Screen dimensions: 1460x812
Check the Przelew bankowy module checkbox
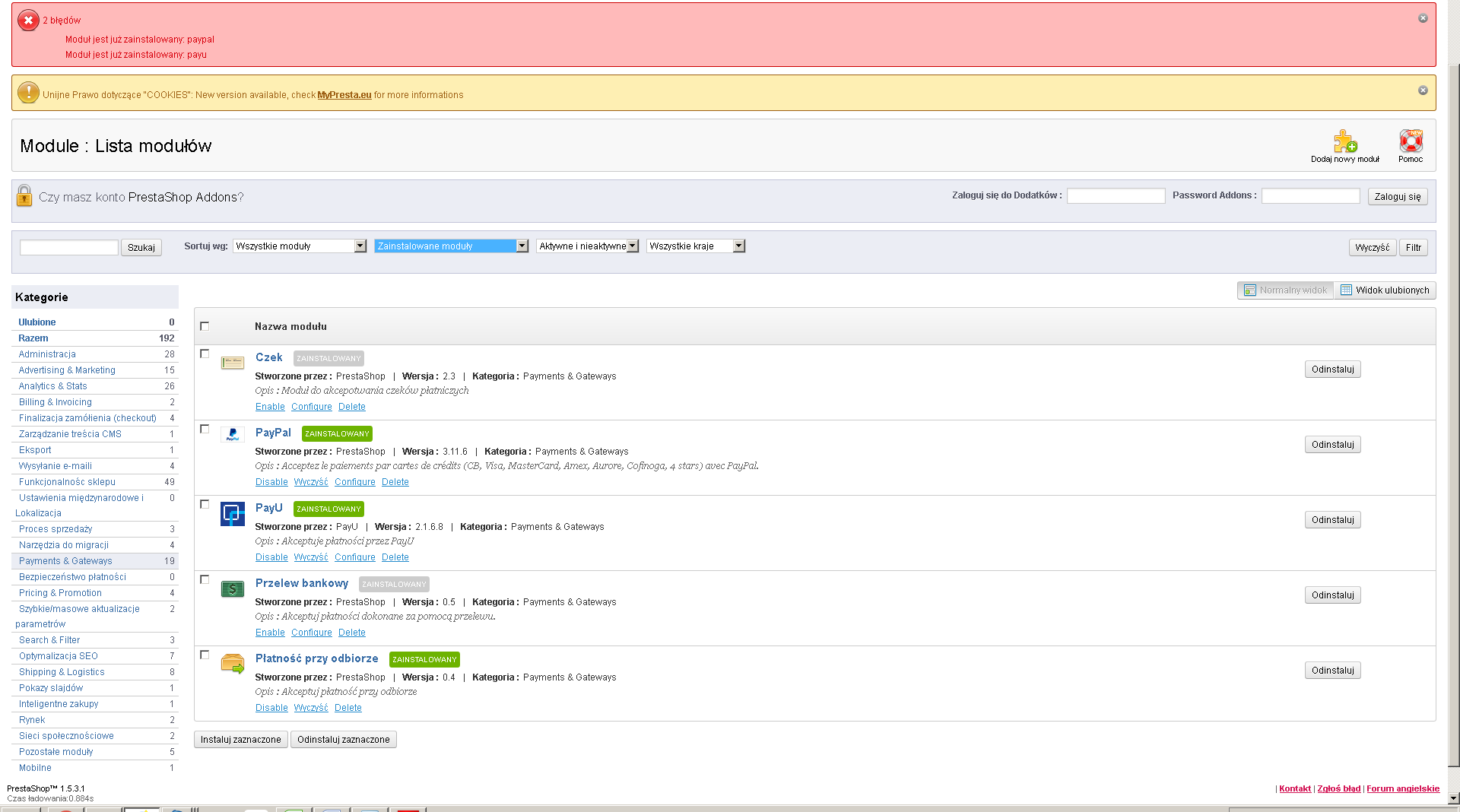(205, 579)
